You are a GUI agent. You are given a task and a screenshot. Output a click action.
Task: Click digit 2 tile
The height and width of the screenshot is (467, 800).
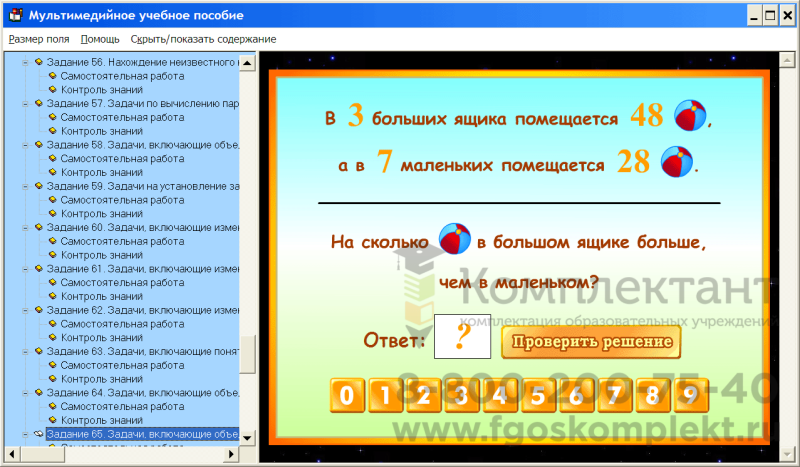pos(423,395)
